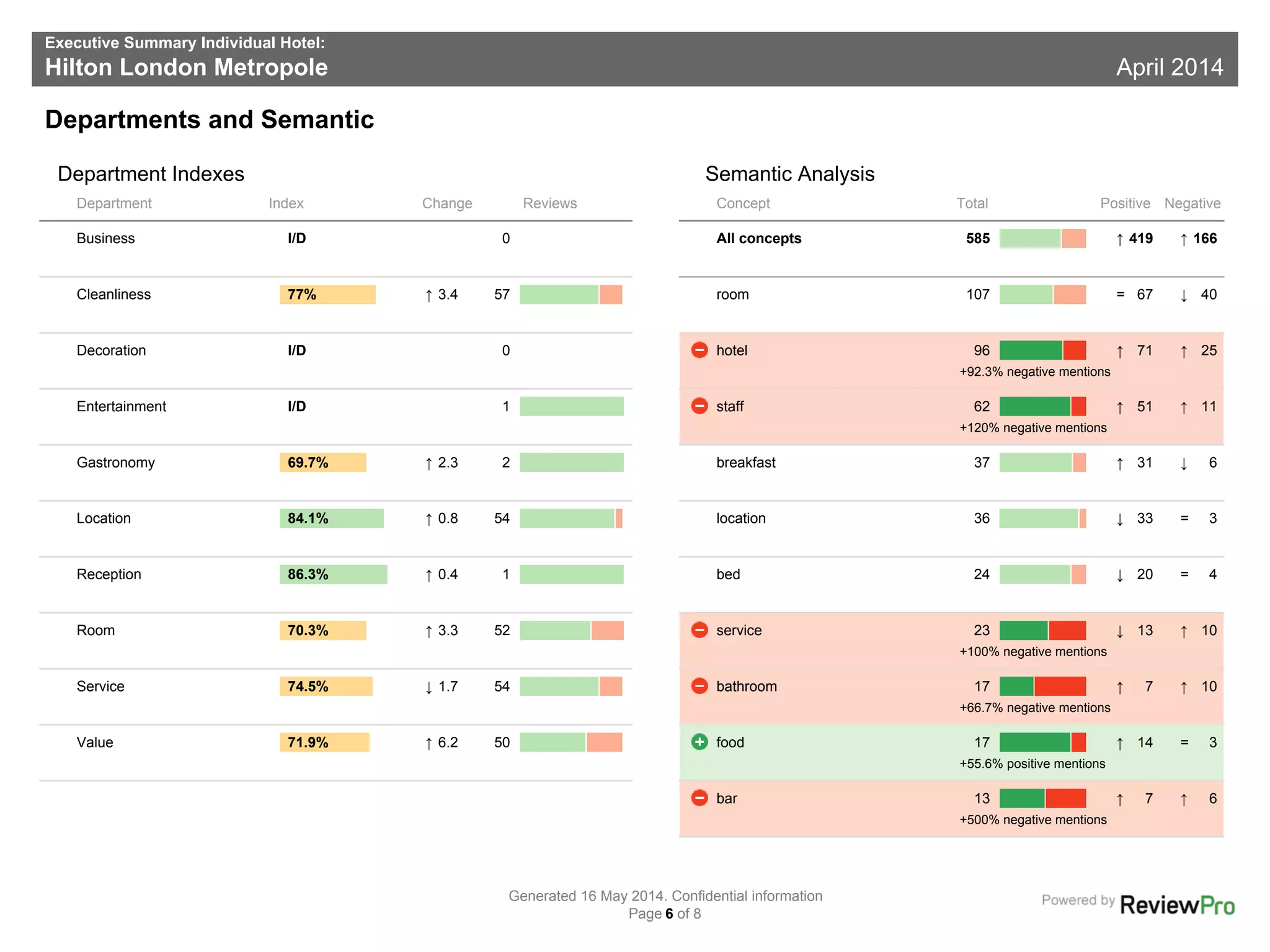1270x952 pixels.
Task: Click the red minus icon beside bathroom
Action: coord(699,686)
